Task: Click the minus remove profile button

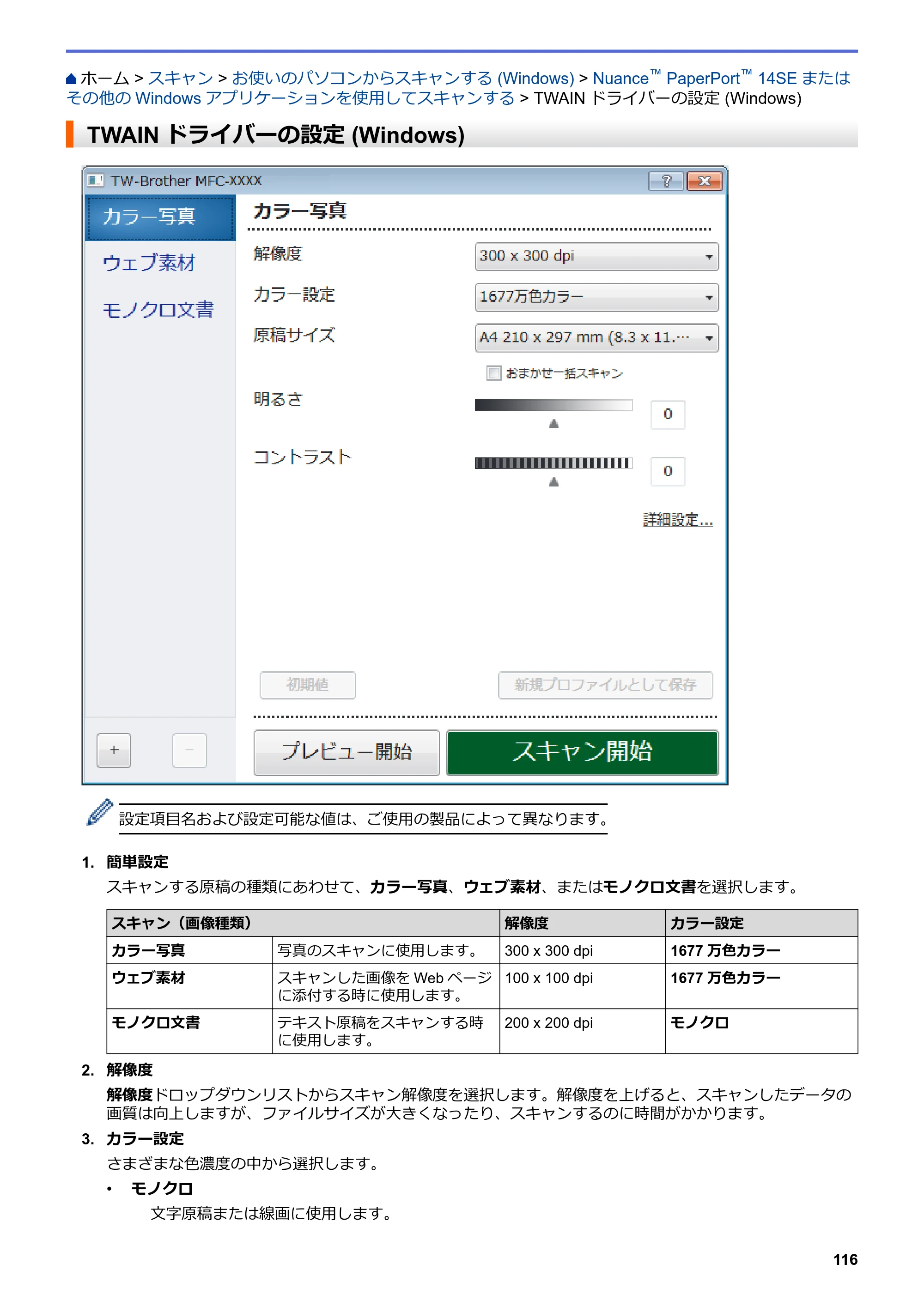Action: (189, 750)
